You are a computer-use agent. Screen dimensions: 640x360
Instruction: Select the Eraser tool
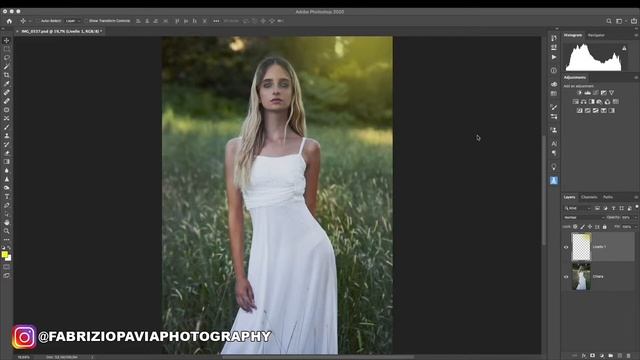click(x=7, y=153)
